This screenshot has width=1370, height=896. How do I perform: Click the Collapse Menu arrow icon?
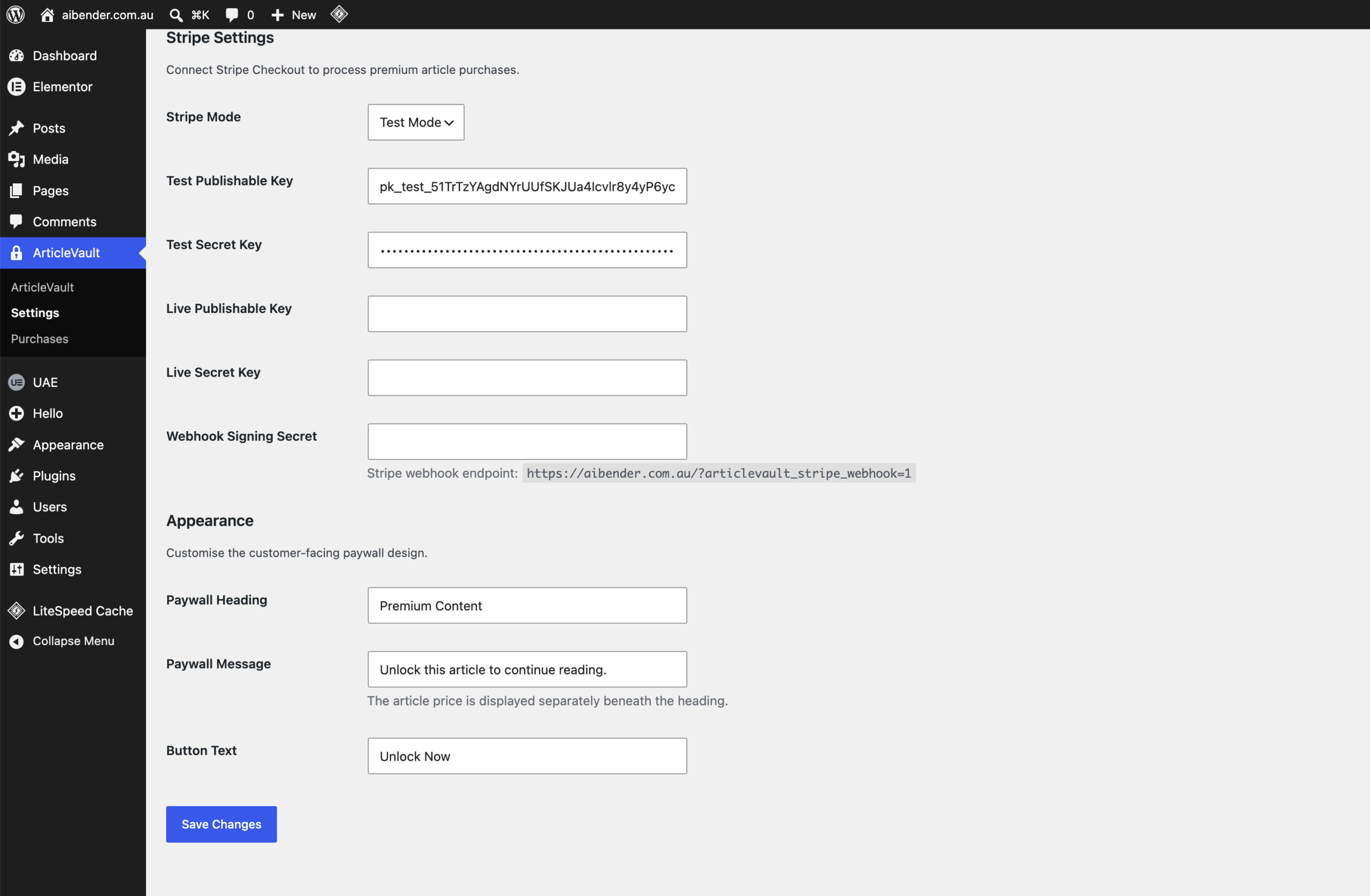click(17, 641)
